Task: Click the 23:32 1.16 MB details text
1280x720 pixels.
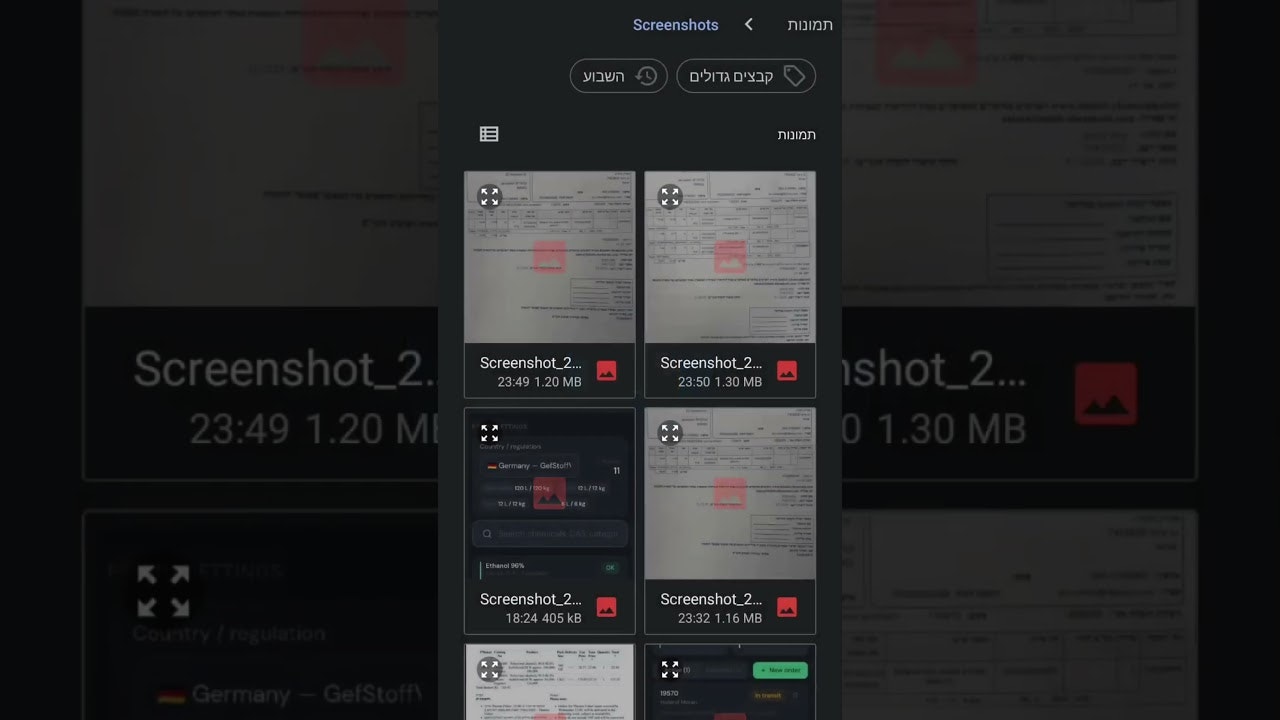Action: (720, 618)
